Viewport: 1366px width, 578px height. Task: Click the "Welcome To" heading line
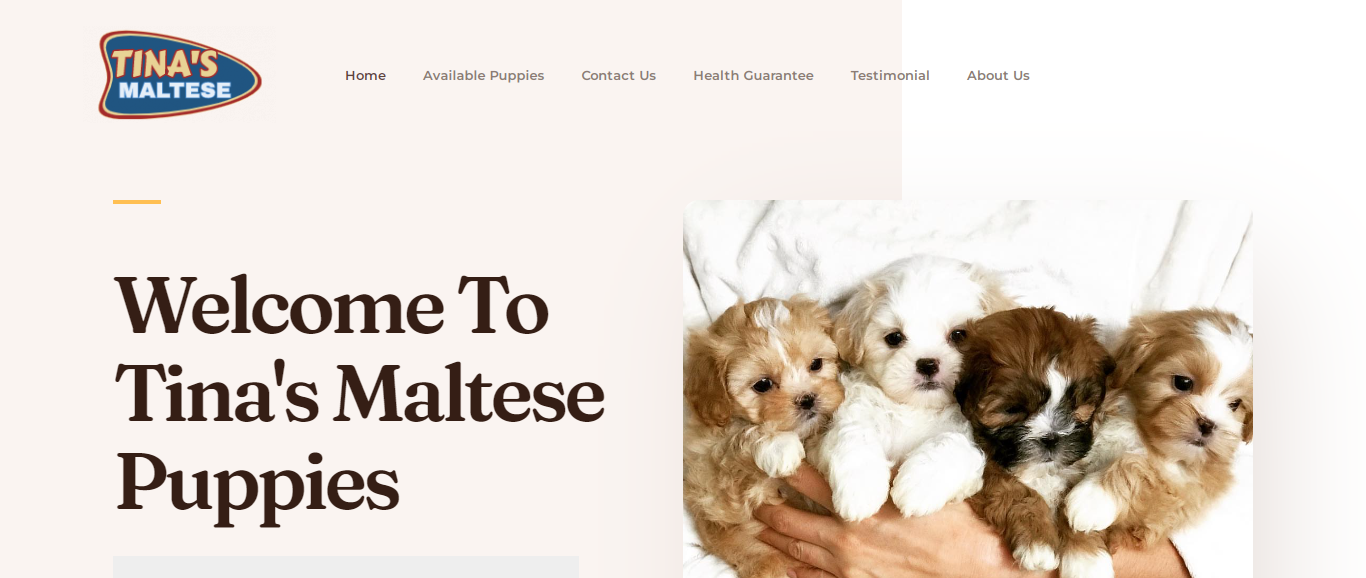click(331, 306)
